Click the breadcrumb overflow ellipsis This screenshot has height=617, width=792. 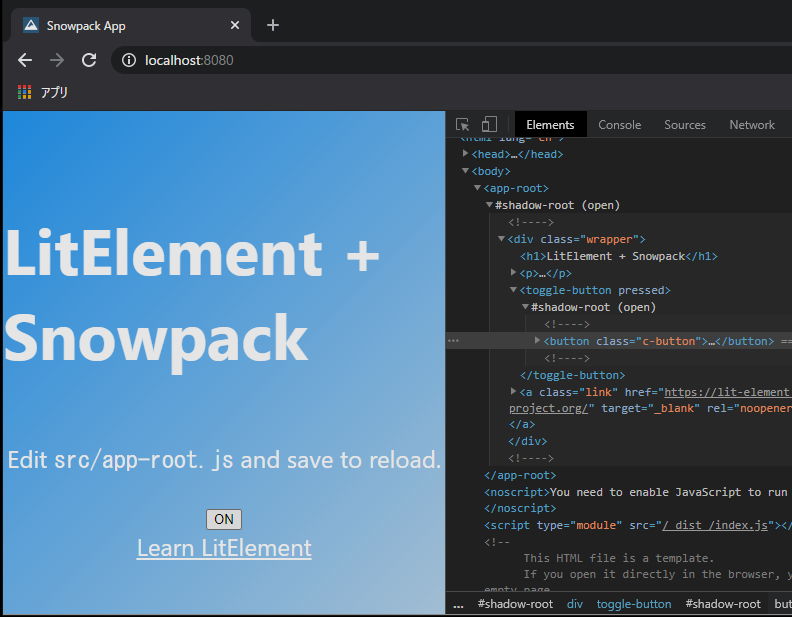coord(458,604)
